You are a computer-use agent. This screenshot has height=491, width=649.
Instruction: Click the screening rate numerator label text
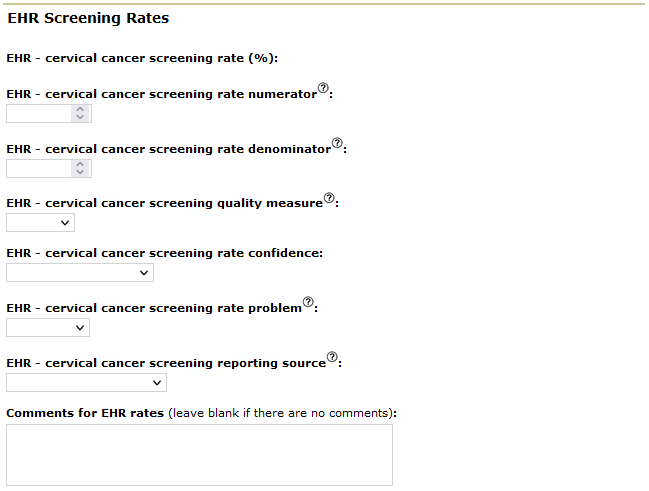coord(160,94)
